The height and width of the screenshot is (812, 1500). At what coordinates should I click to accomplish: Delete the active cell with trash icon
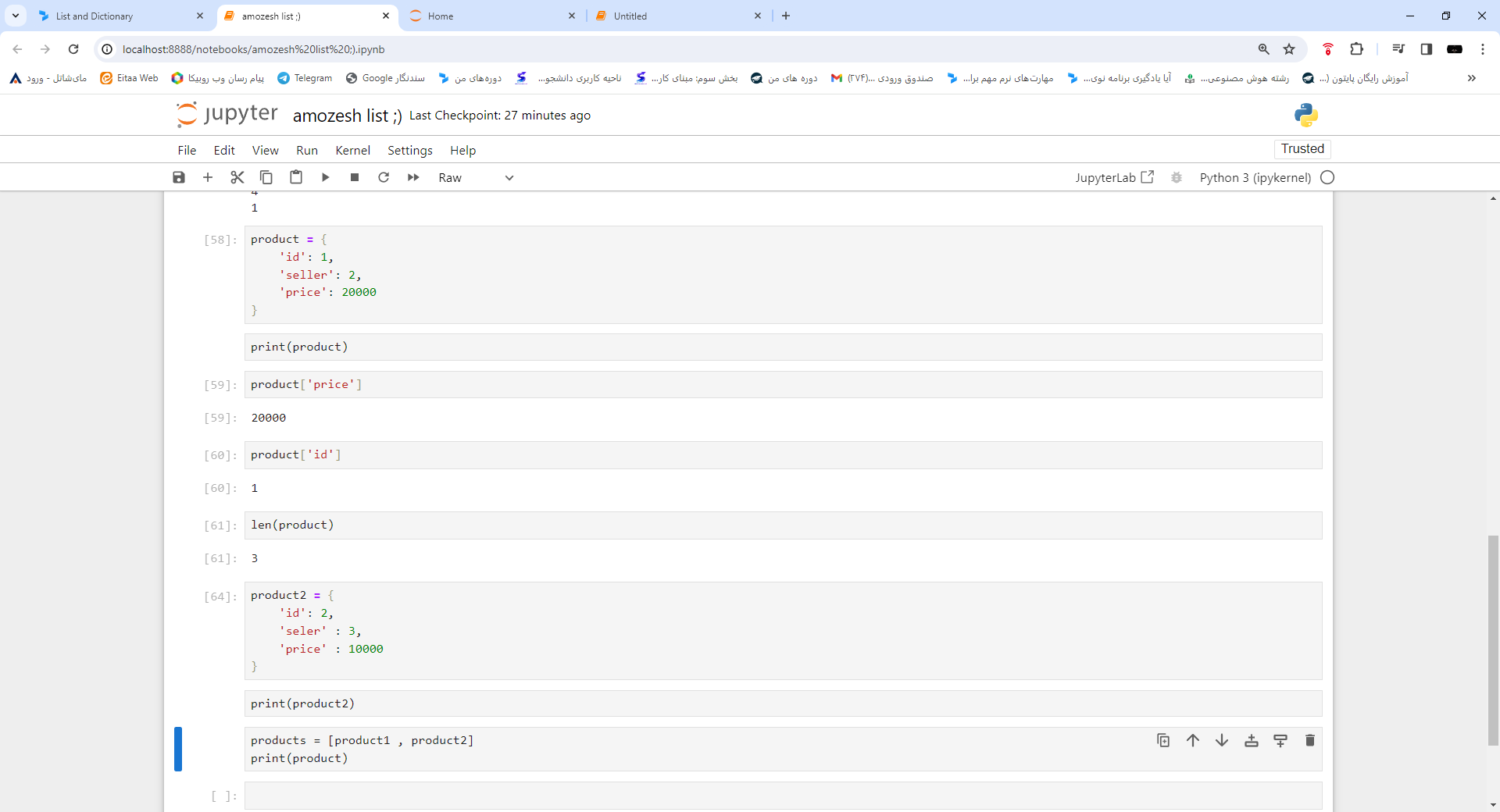click(x=1310, y=740)
